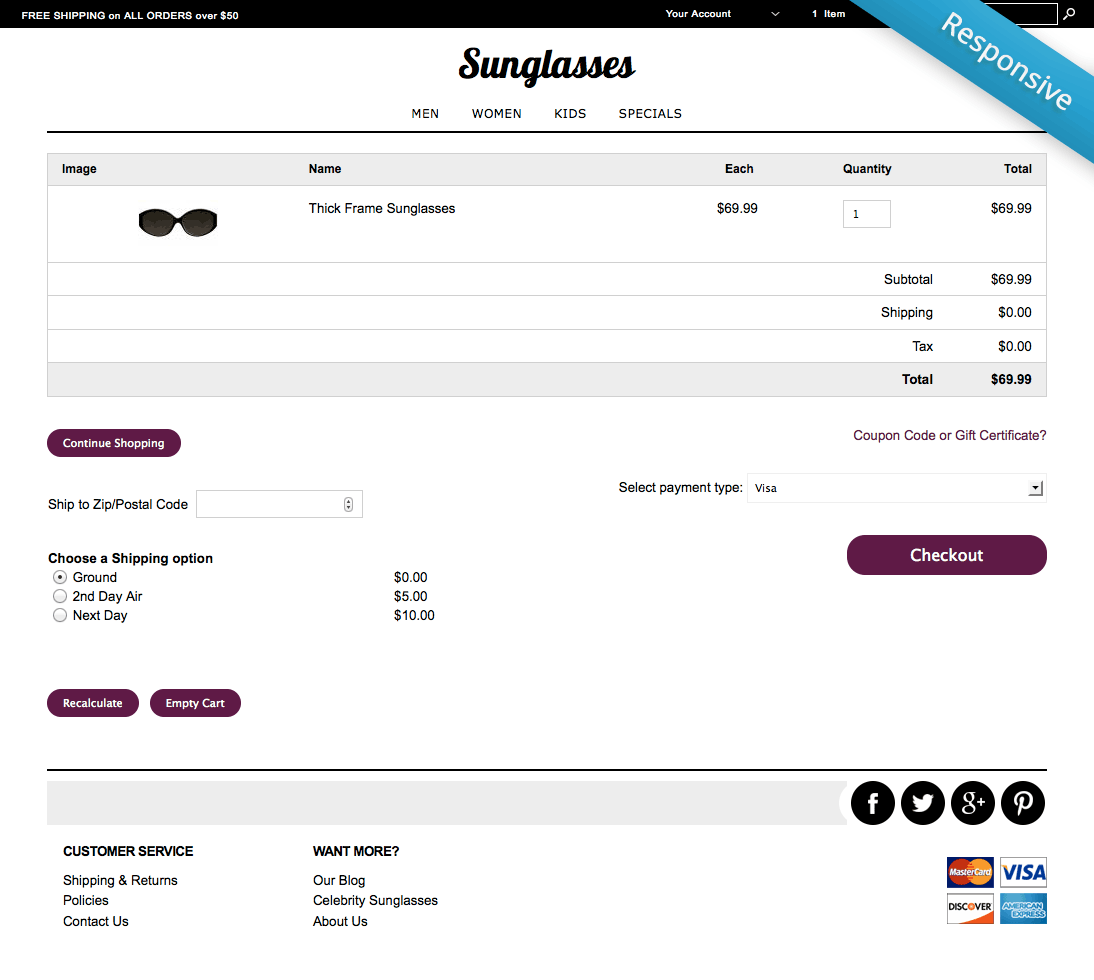Click the MasterCard payment logo
Image resolution: width=1094 pixels, height=980 pixels.
(970, 872)
